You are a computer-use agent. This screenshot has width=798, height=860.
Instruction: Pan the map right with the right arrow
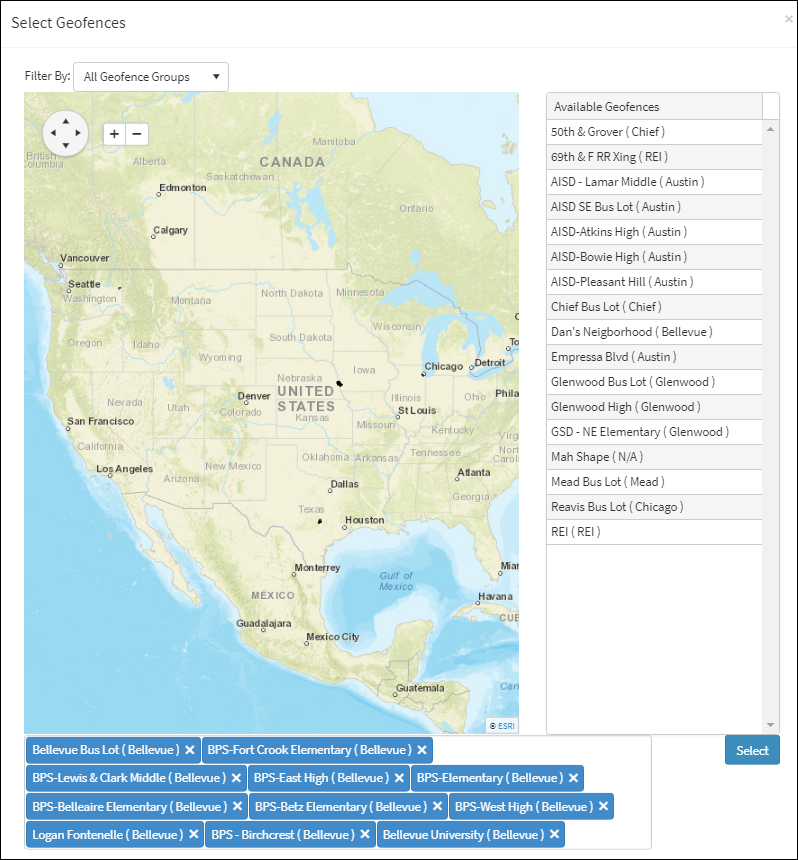(78, 133)
